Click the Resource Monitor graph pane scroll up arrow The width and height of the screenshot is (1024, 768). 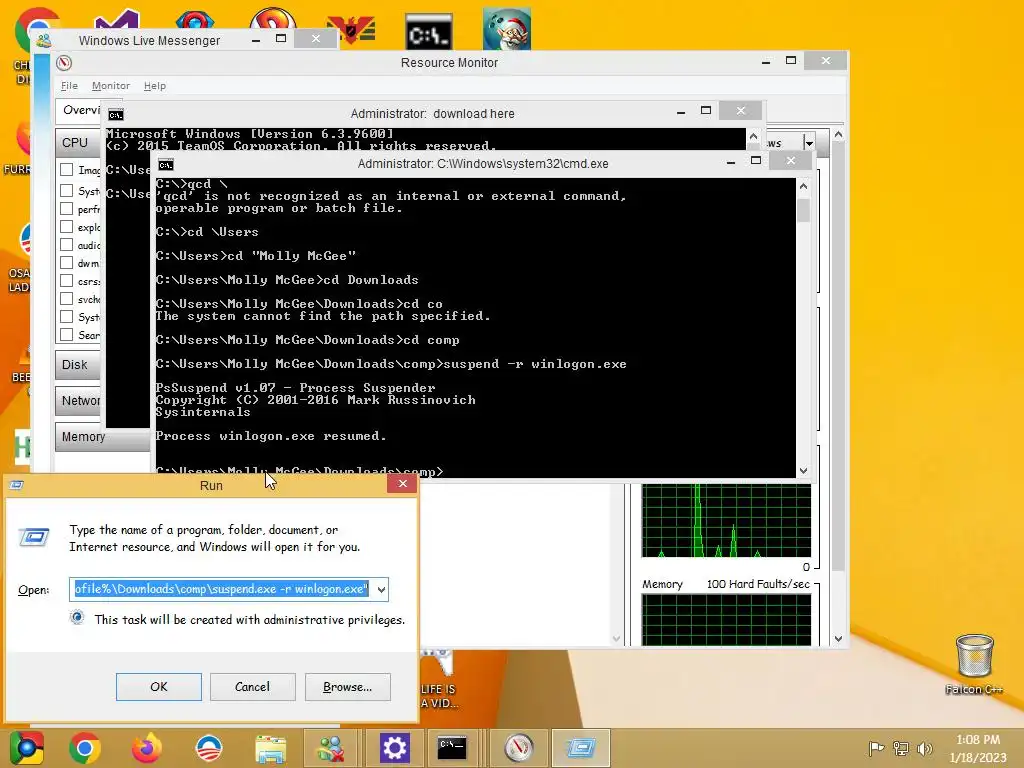pyautogui.click(x=839, y=135)
